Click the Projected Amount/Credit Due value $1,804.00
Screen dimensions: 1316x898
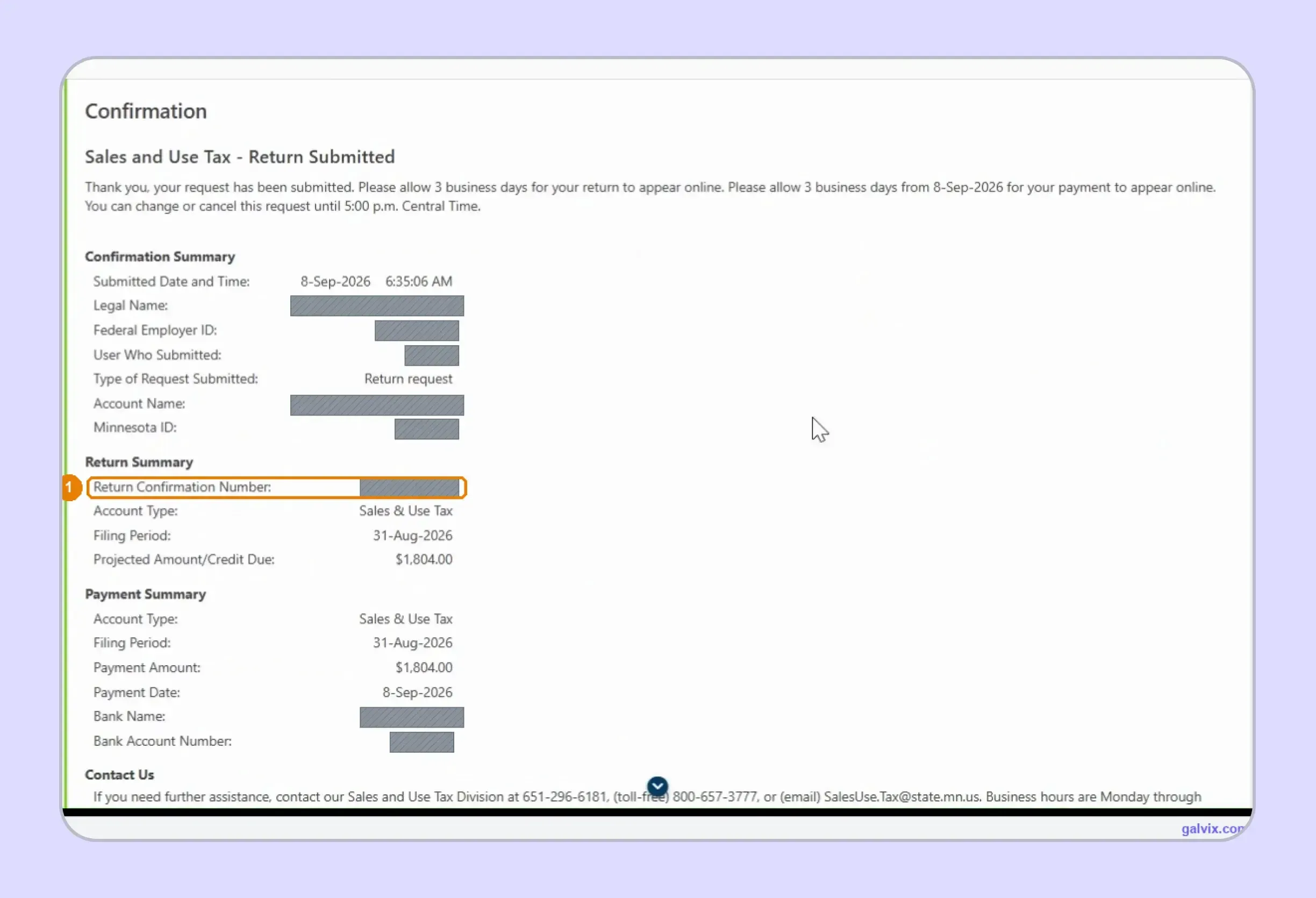[x=424, y=560]
